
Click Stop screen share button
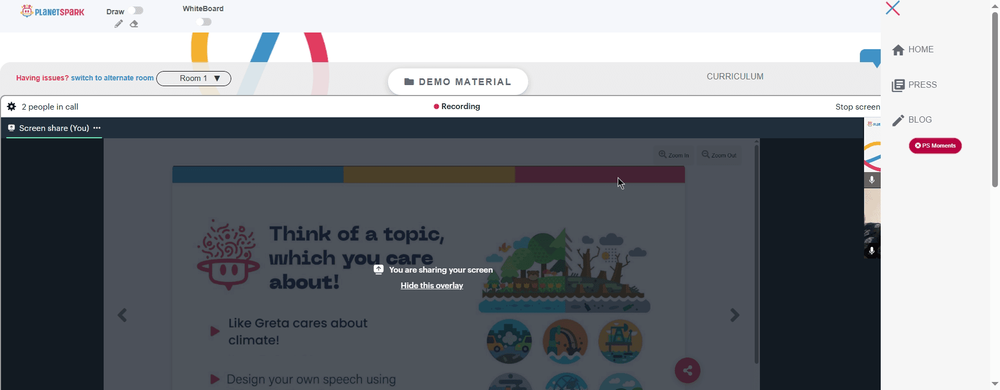(858, 107)
